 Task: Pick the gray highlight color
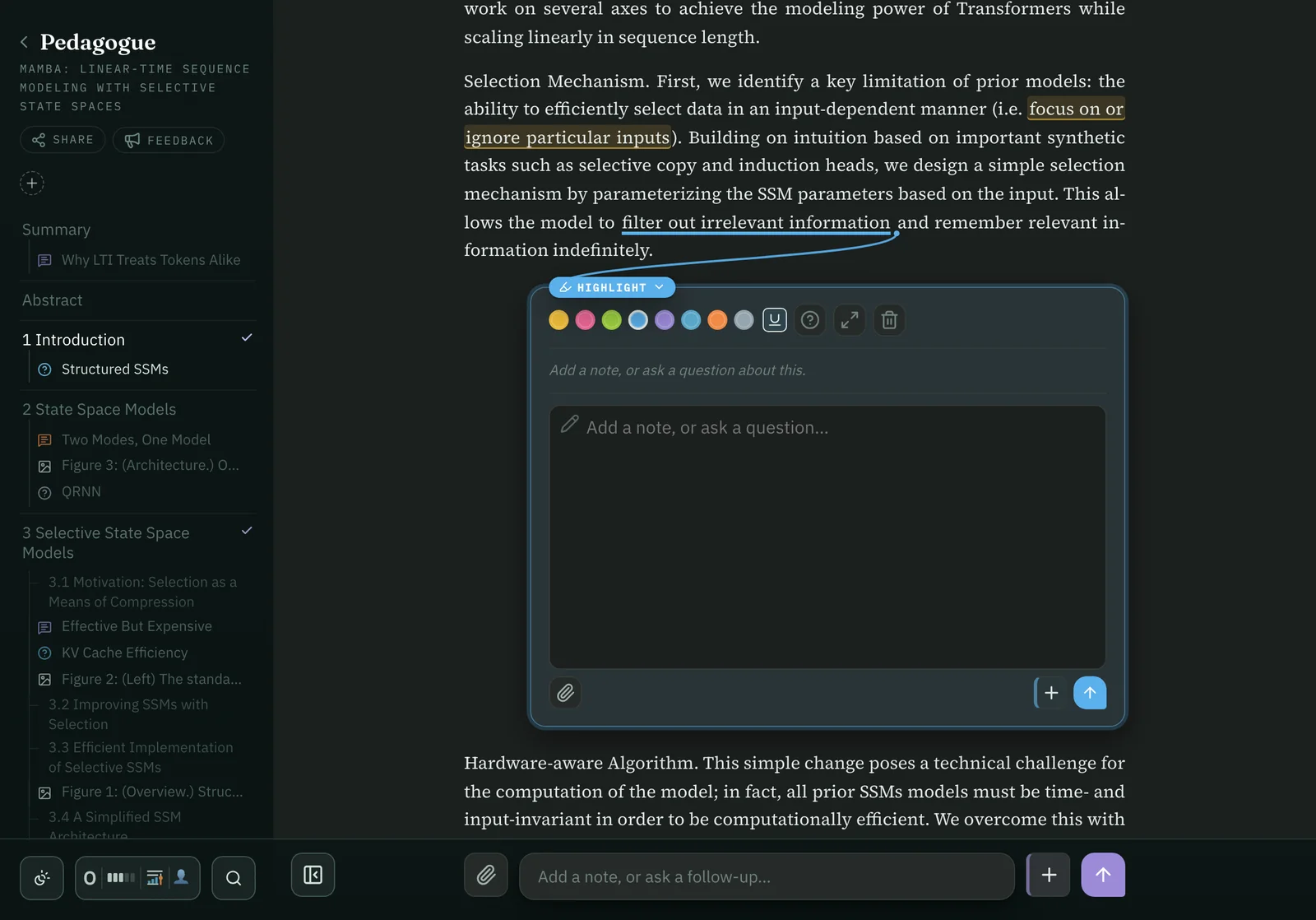pyautogui.click(x=744, y=320)
